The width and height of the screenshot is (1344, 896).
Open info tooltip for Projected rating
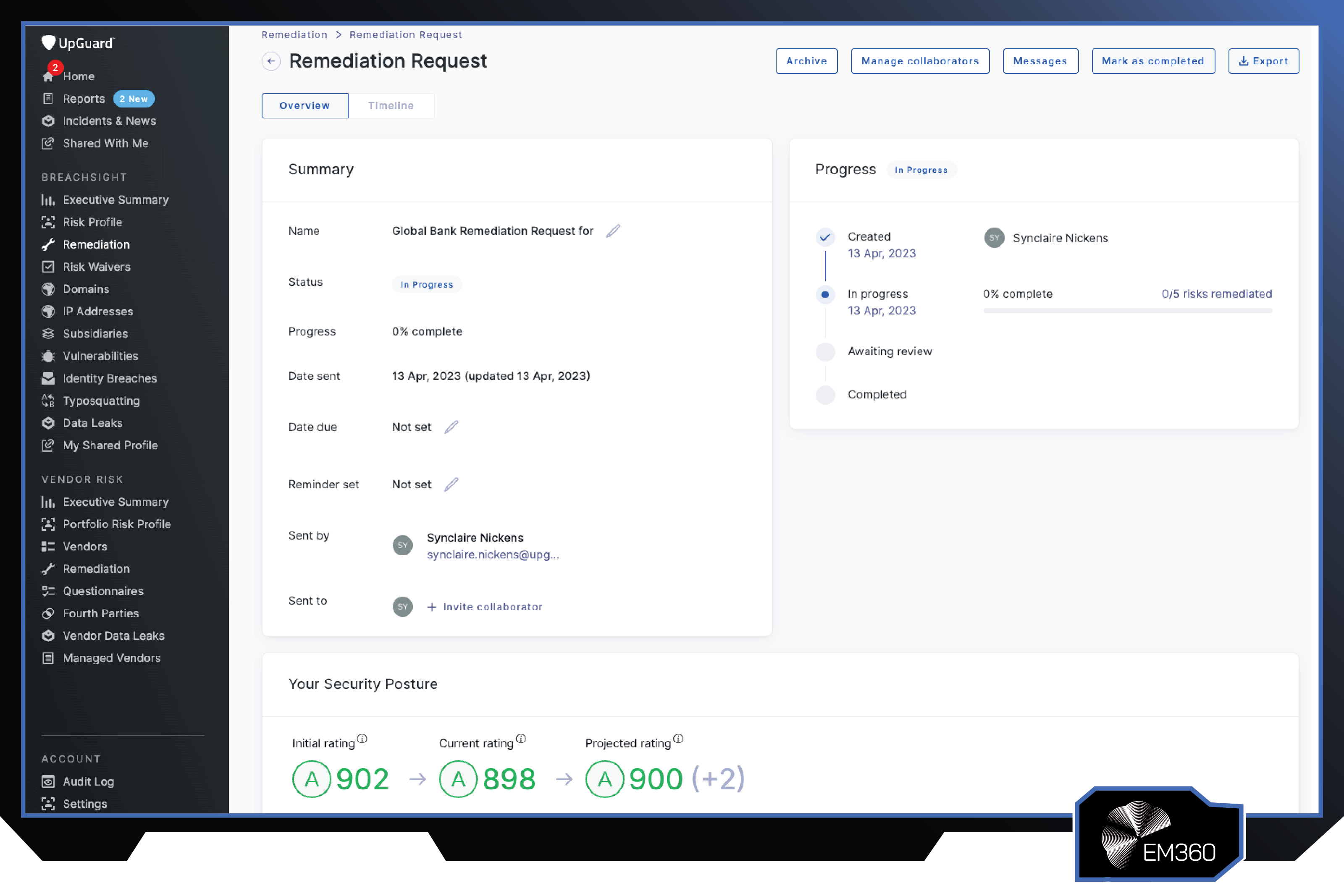pos(678,738)
